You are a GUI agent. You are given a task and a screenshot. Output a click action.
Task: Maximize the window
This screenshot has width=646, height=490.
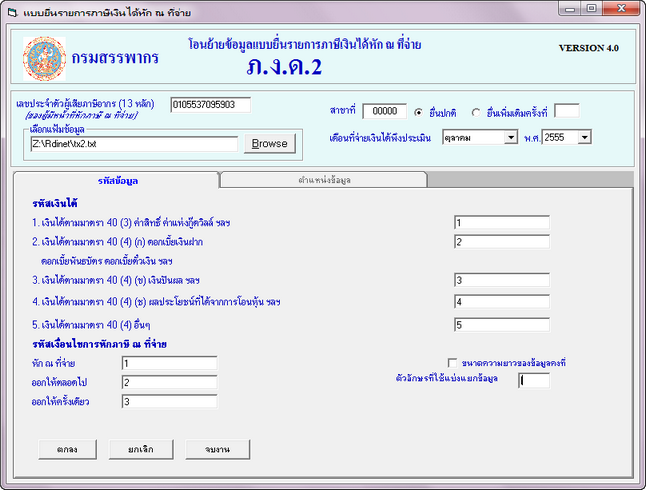tap(592, 9)
